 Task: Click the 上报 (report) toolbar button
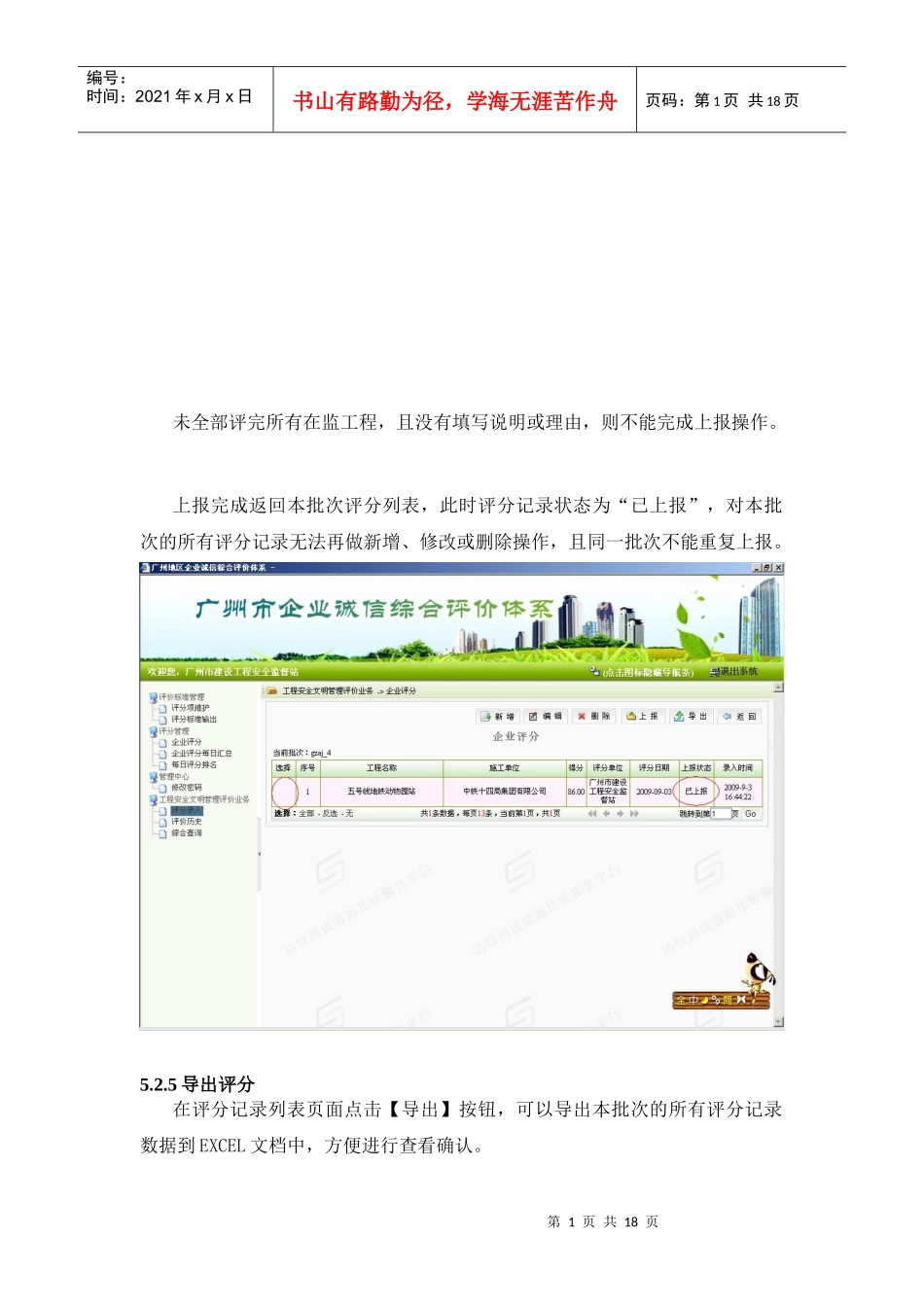click(642, 717)
